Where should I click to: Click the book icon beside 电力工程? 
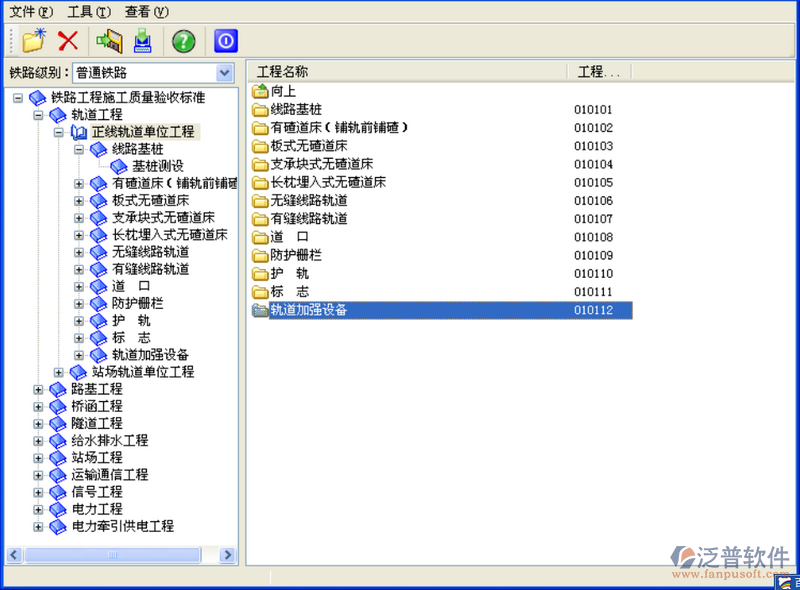click(58, 509)
